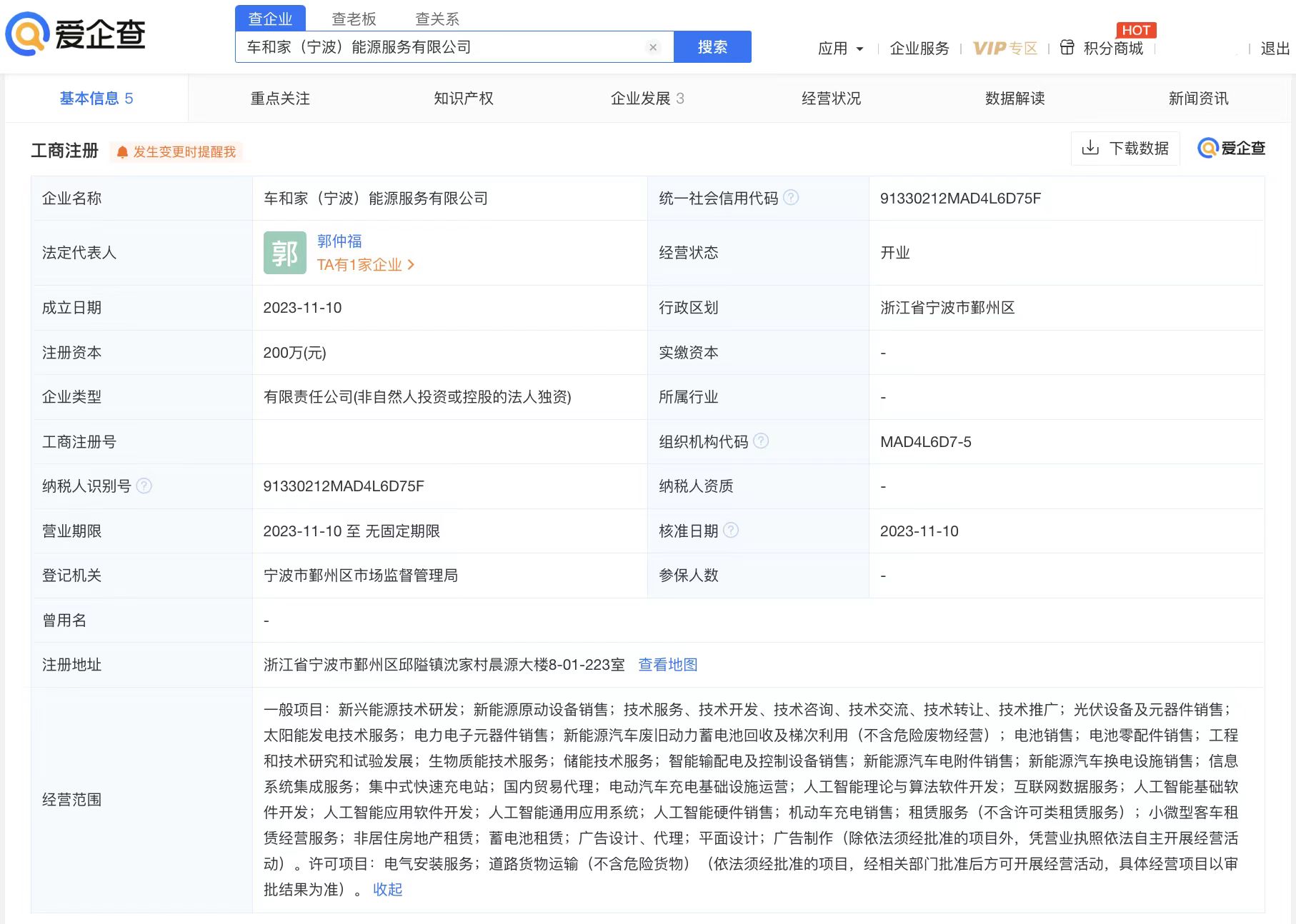Select the 数据解读 tab

1015,99
